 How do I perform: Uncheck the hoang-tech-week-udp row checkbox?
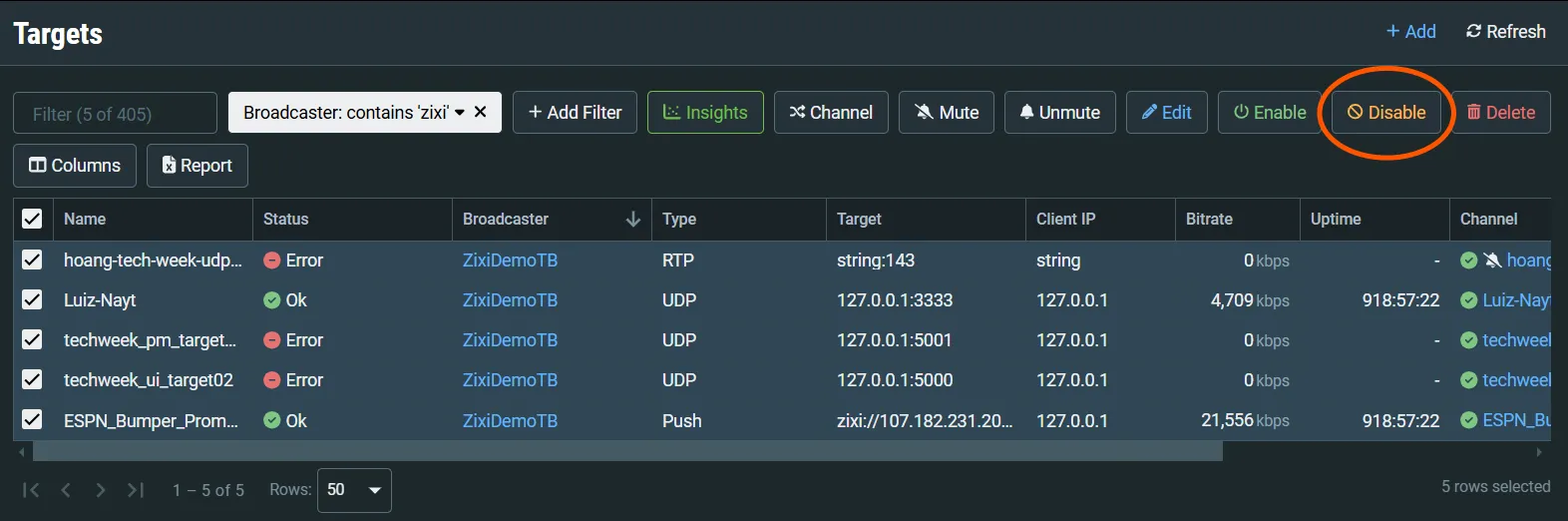click(x=32, y=260)
